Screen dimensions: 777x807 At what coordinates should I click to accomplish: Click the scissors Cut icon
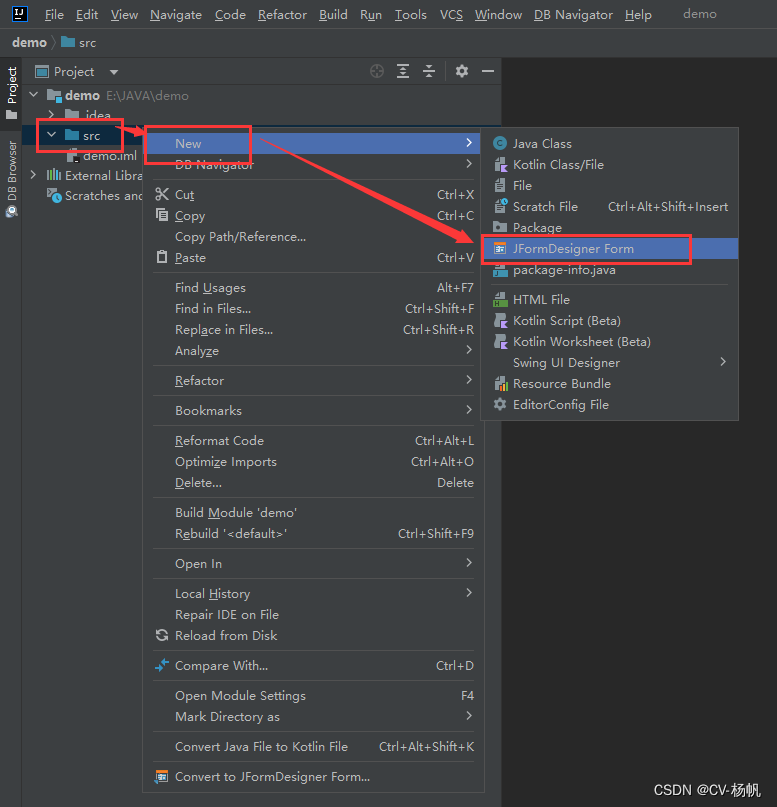(x=162, y=194)
